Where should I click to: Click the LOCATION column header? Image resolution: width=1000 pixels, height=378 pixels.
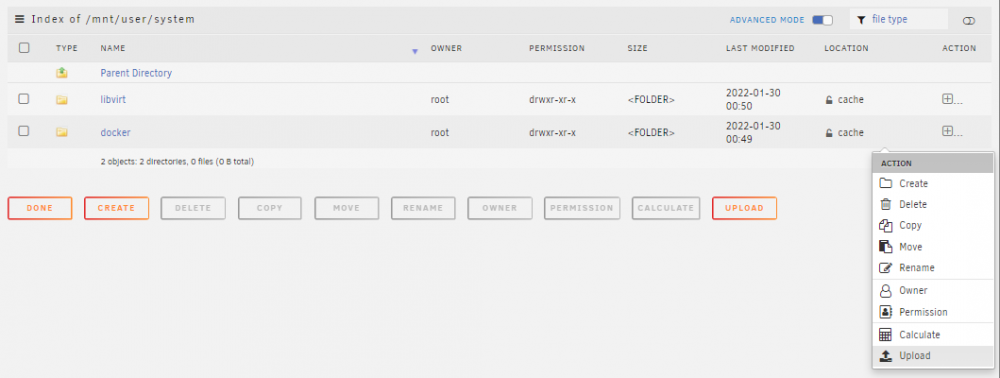(x=846, y=48)
